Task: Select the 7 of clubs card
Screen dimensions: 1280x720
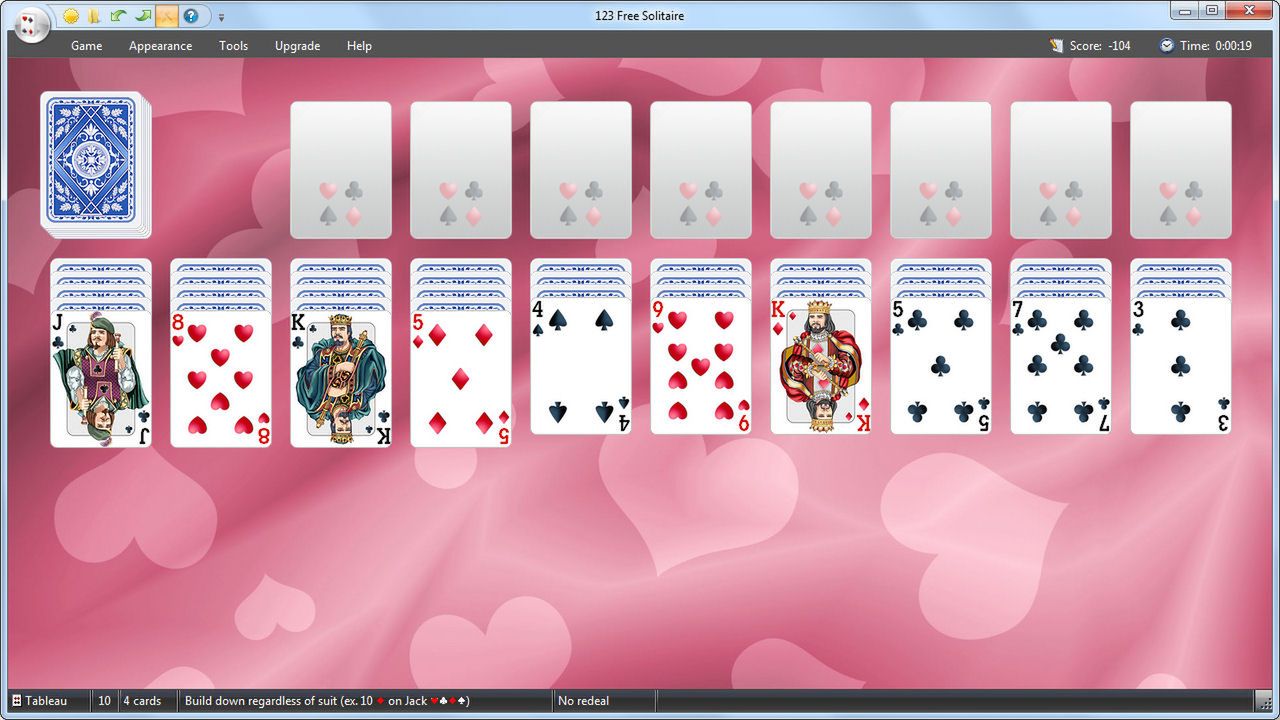Action: 1061,366
